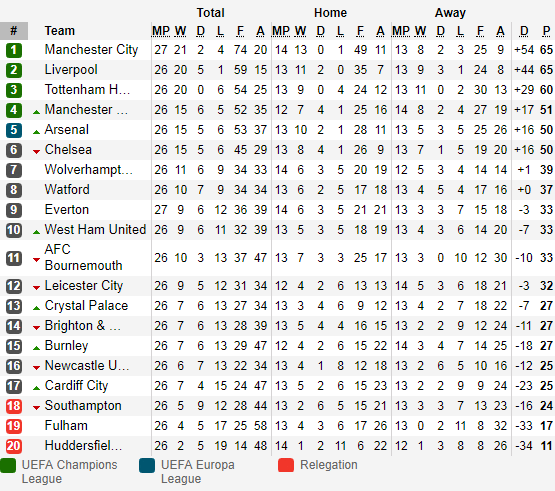Screen dimensions: 555x491
Task: Click the green up arrow beside Arsenal
Action: click(36, 132)
